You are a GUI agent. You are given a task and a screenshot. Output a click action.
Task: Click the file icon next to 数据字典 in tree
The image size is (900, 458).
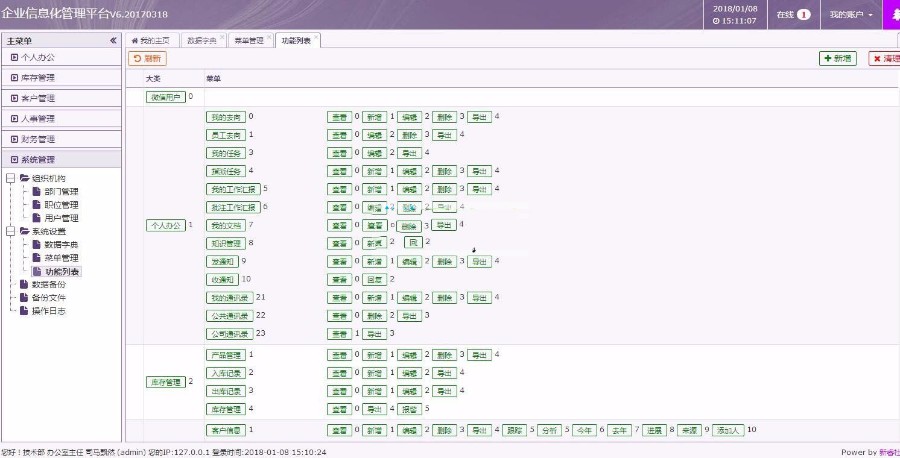point(37,244)
